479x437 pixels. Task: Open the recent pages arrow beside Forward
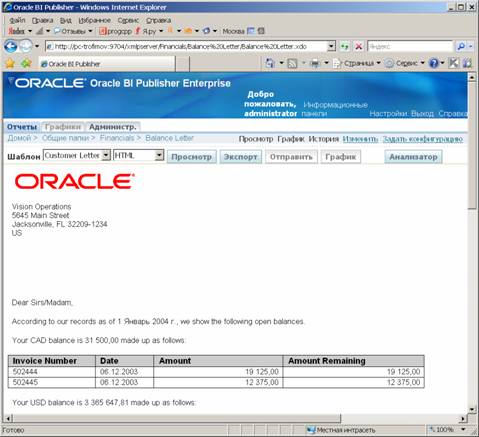(x=37, y=46)
